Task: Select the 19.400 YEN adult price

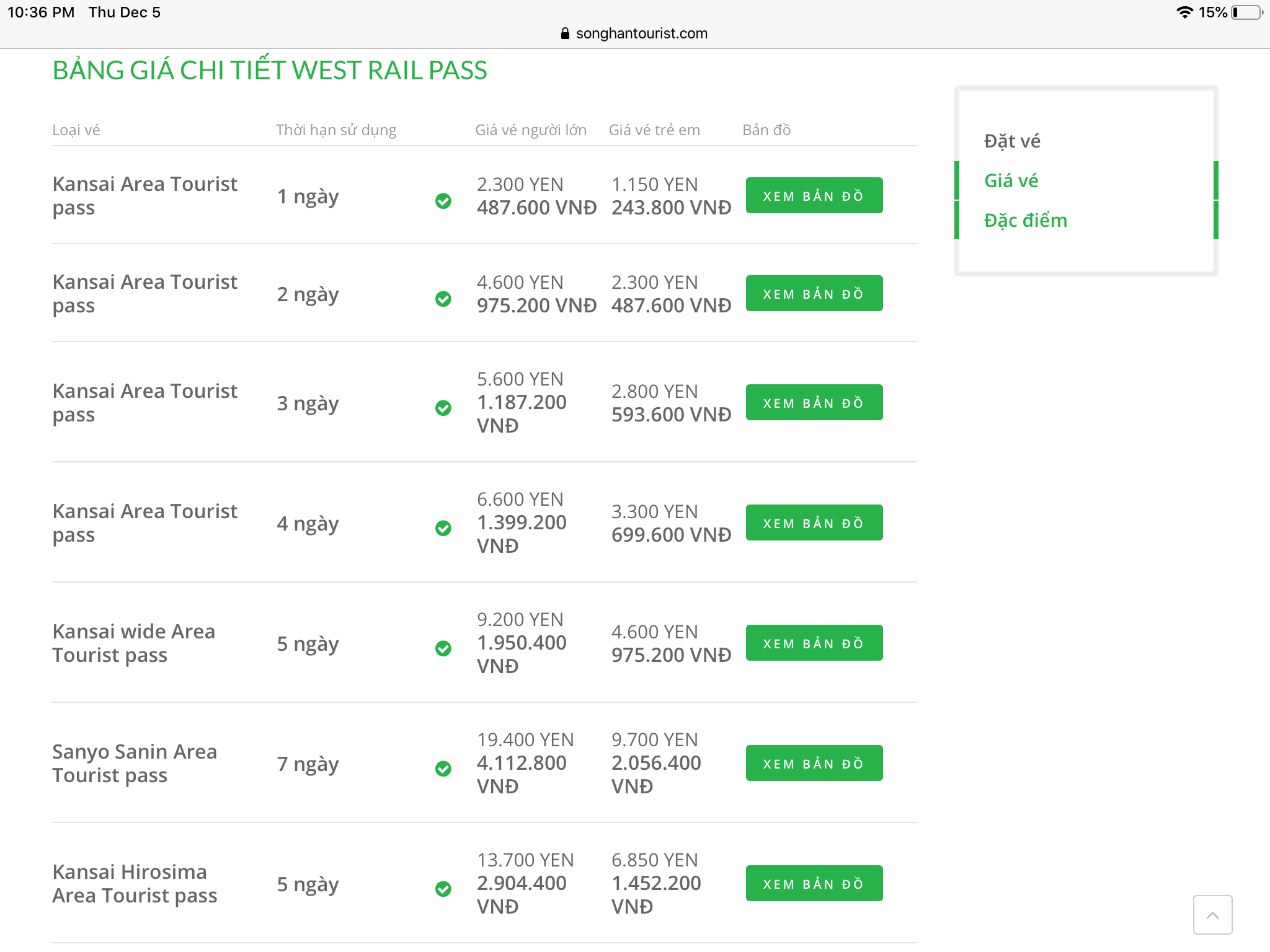Action: coord(525,739)
